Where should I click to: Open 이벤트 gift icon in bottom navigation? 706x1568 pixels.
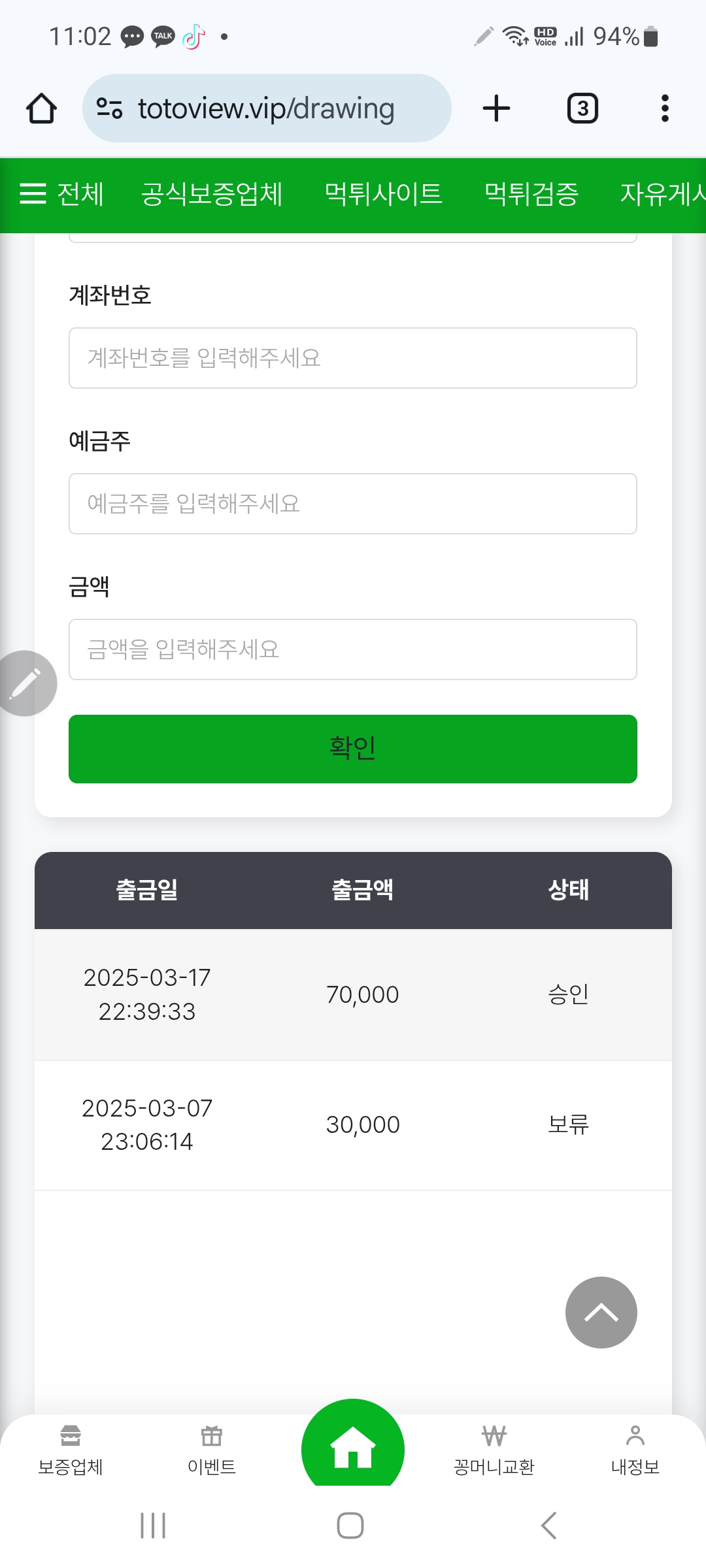click(x=212, y=1450)
